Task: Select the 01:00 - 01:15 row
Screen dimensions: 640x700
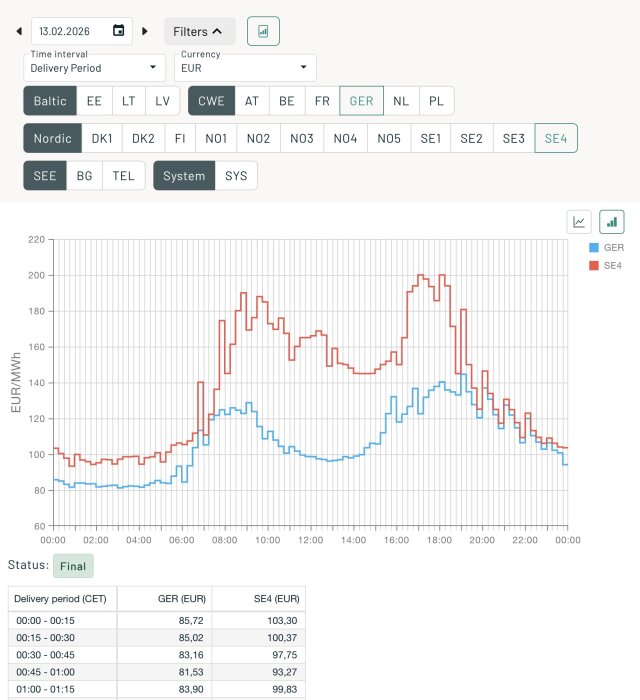Action: (x=157, y=689)
